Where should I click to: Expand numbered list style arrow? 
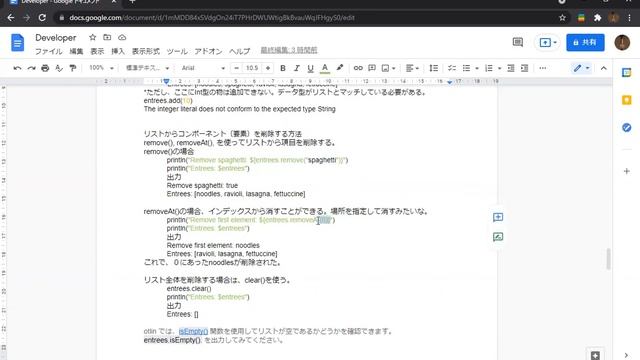(499, 68)
